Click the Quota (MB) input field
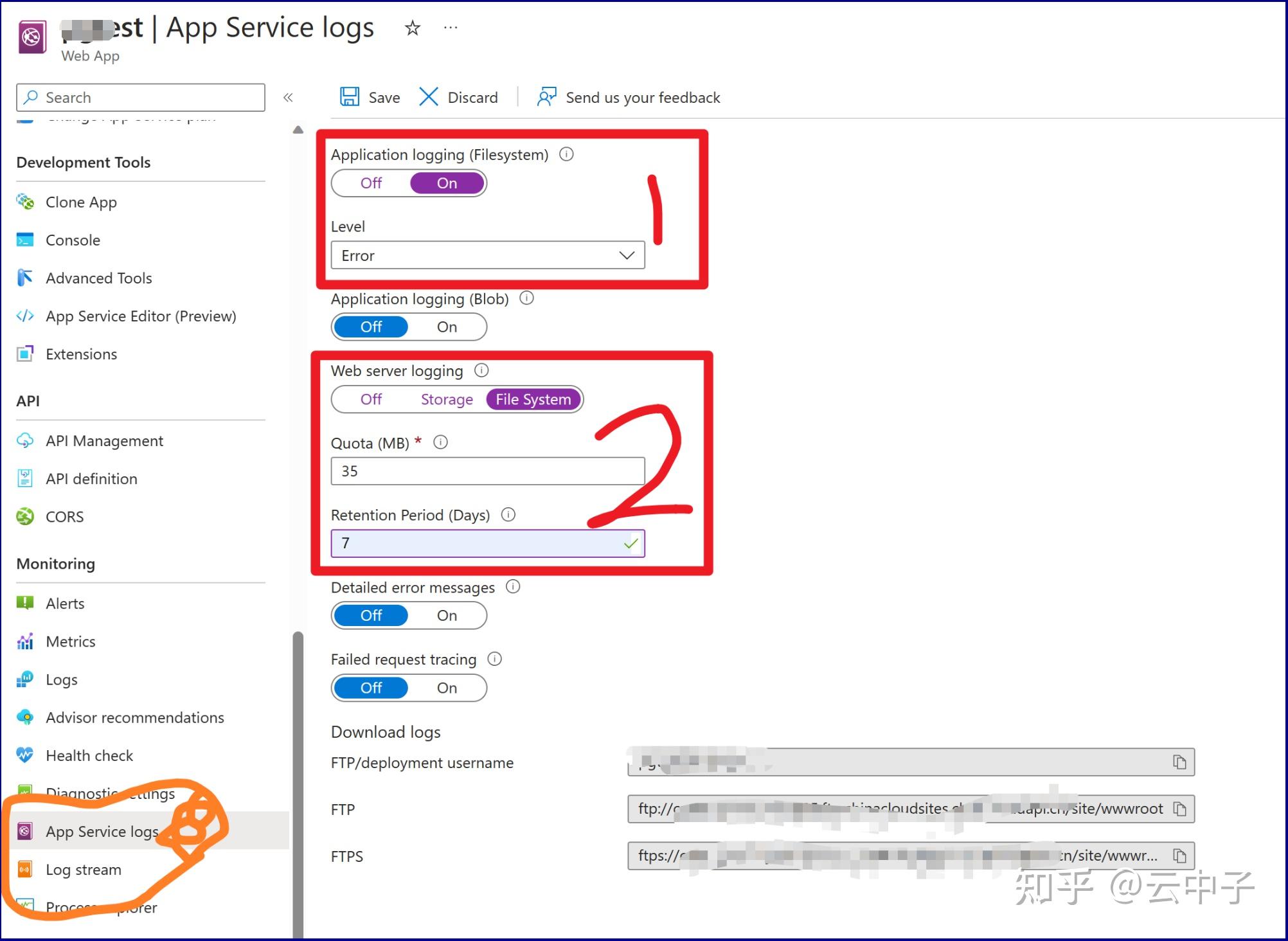This screenshot has width=1288, height=941. [x=487, y=471]
